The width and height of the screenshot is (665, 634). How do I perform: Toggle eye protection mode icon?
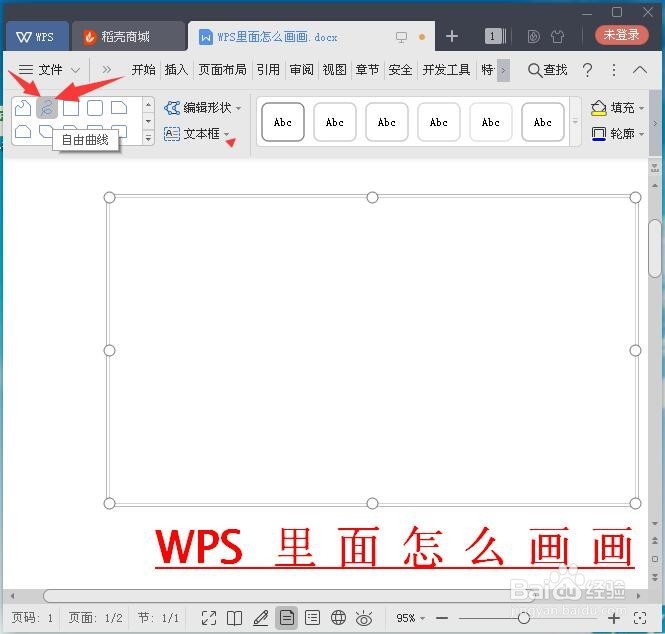(364, 619)
